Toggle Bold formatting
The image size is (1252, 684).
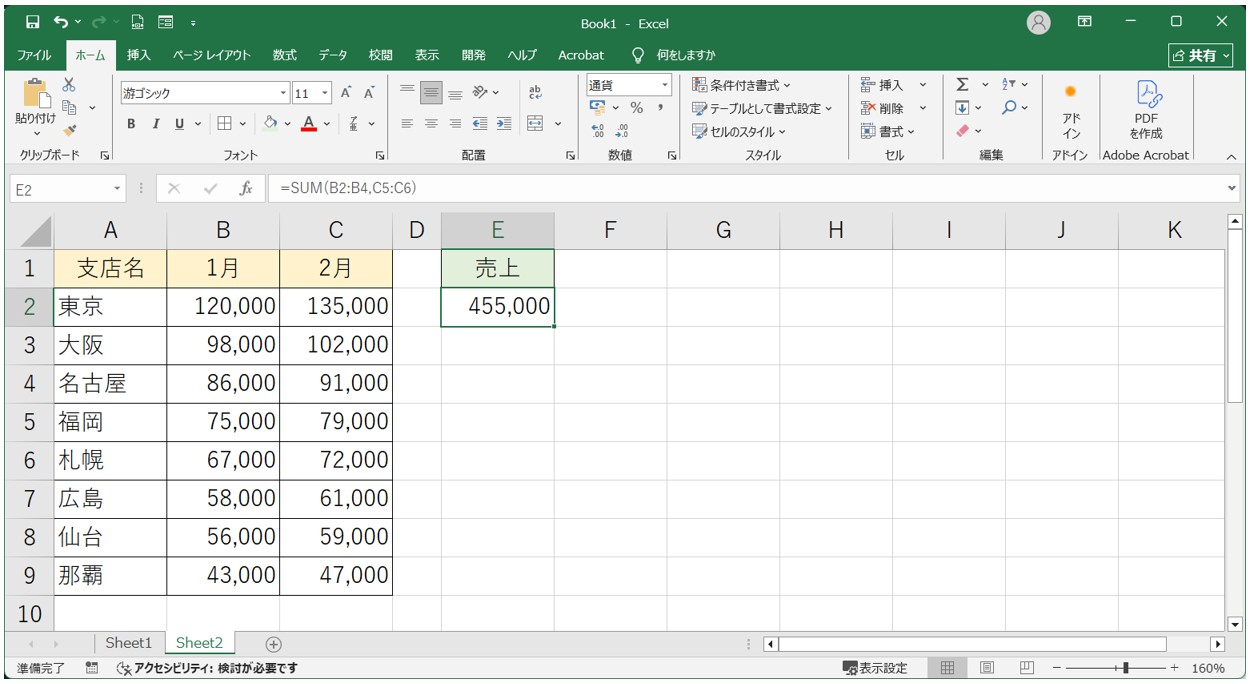point(131,124)
